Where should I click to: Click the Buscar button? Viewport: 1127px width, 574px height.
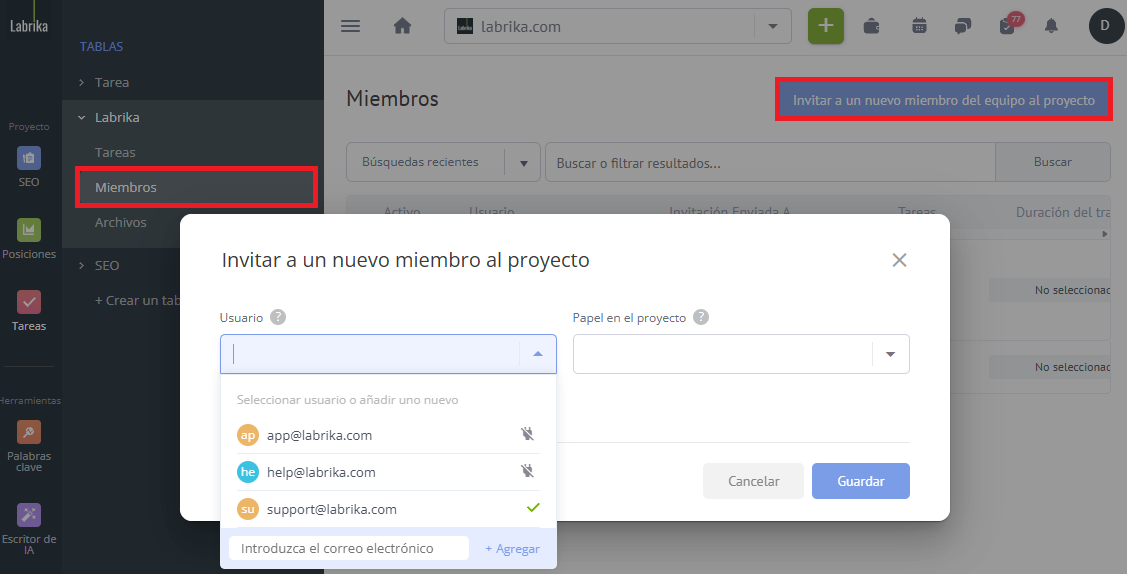pyautogui.click(x=1052, y=162)
